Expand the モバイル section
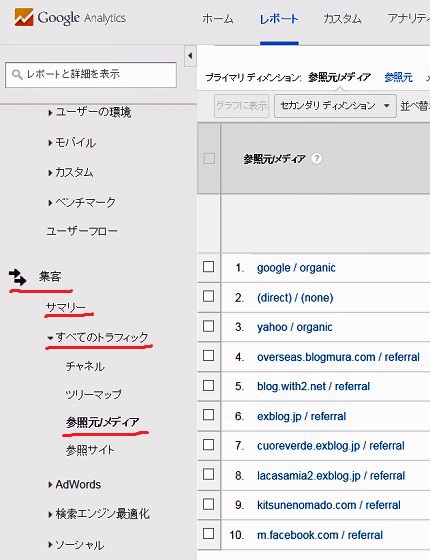 (x=72, y=143)
